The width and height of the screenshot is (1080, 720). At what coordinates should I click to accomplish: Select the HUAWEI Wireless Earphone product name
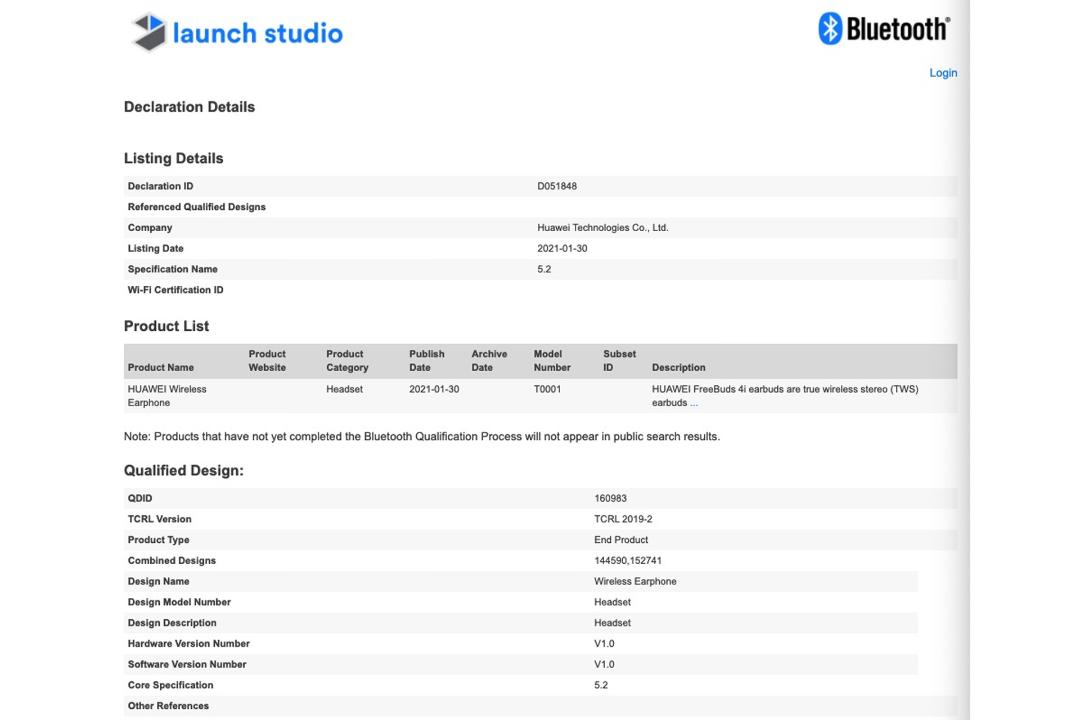click(x=167, y=395)
